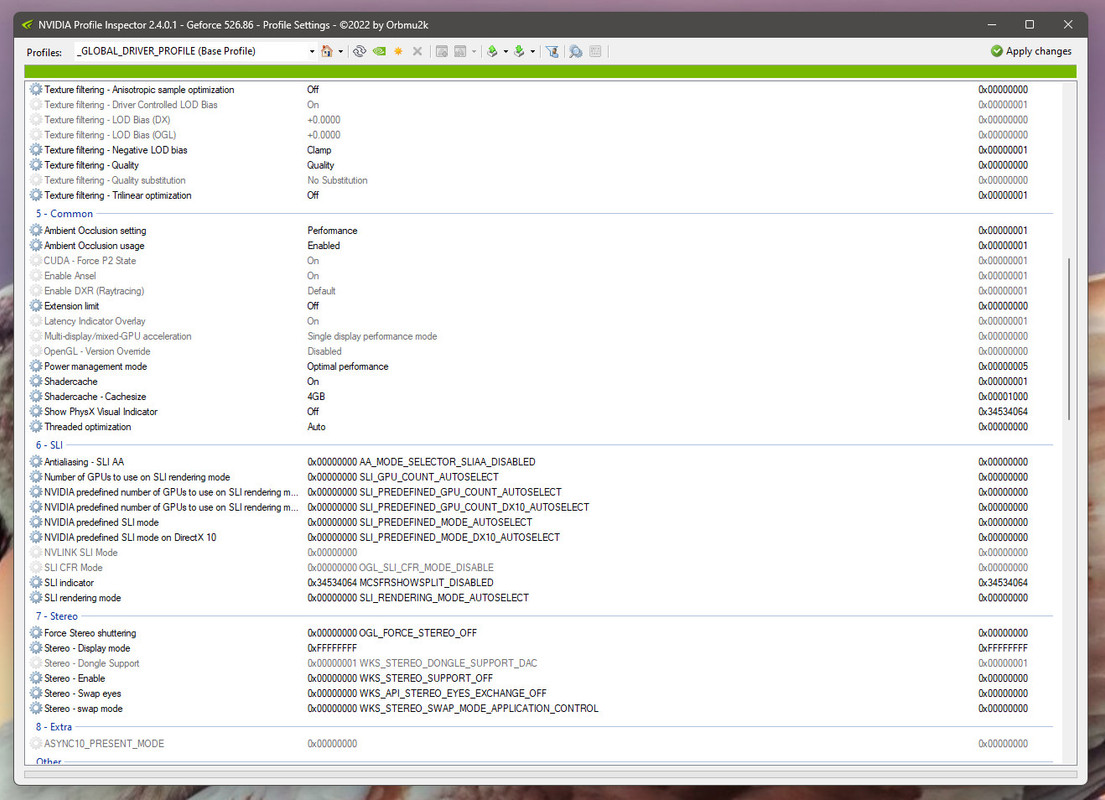Click gear icon beside SLI indicator
Viewport: 1105px width, 800px height.
[x=36, y=583]
